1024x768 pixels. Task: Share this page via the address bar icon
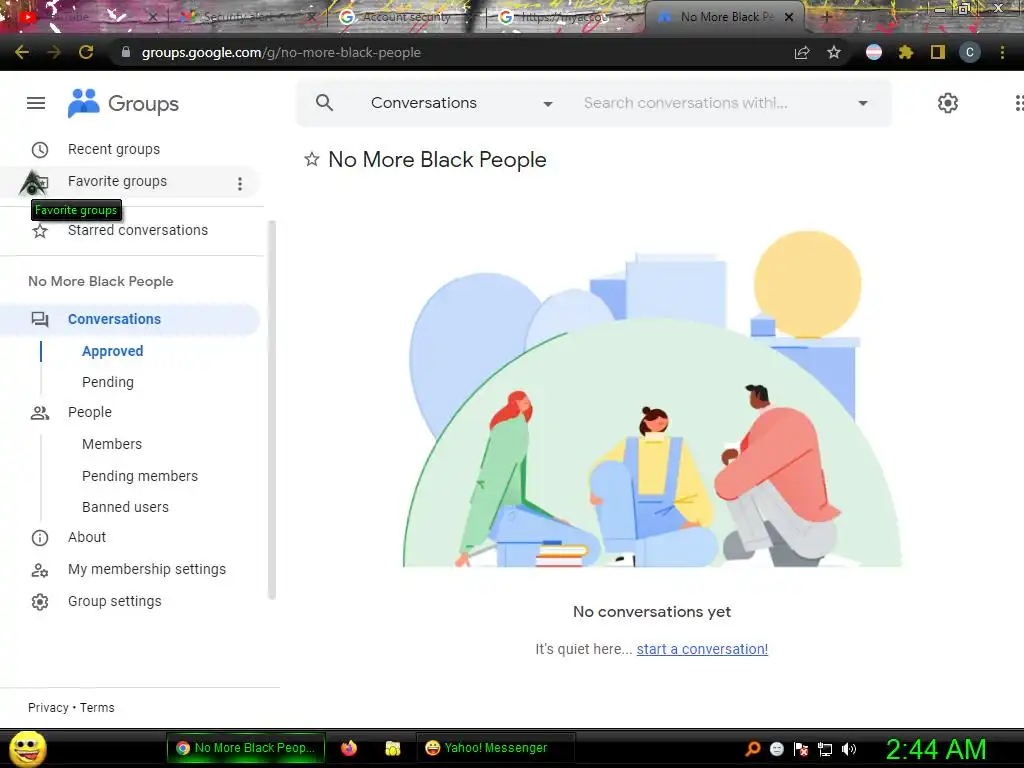click(802, 52)
